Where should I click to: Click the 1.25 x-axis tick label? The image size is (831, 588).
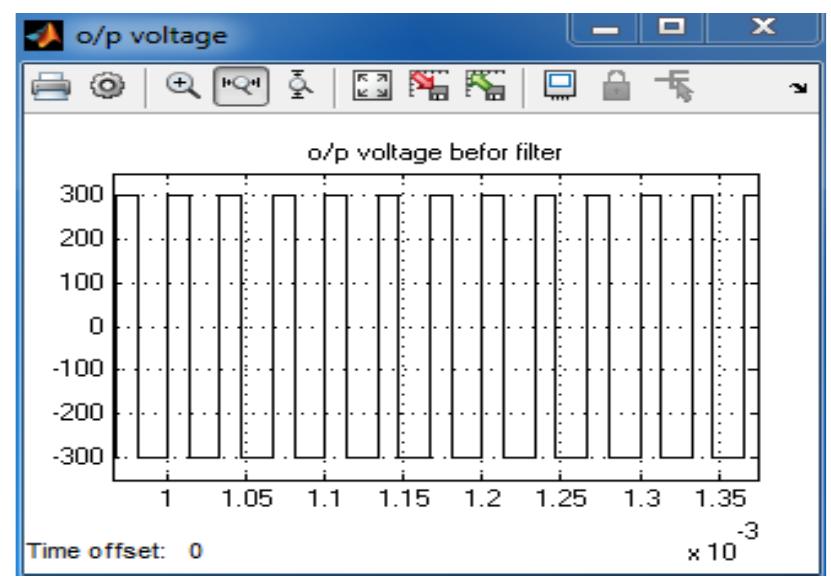(561, 498)
